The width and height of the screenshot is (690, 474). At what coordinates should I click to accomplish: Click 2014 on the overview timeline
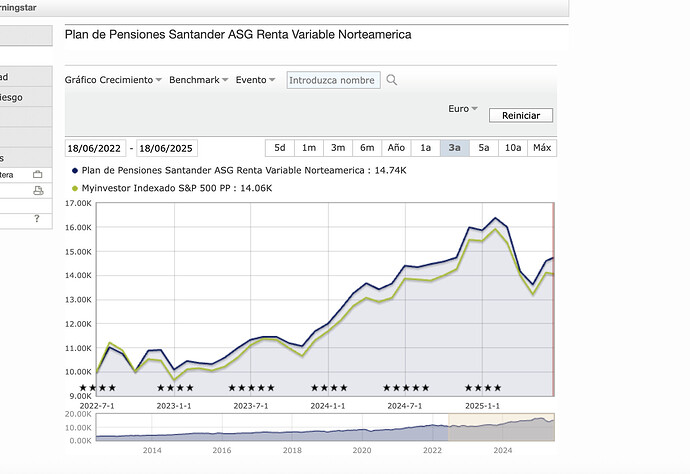[152, 450]
